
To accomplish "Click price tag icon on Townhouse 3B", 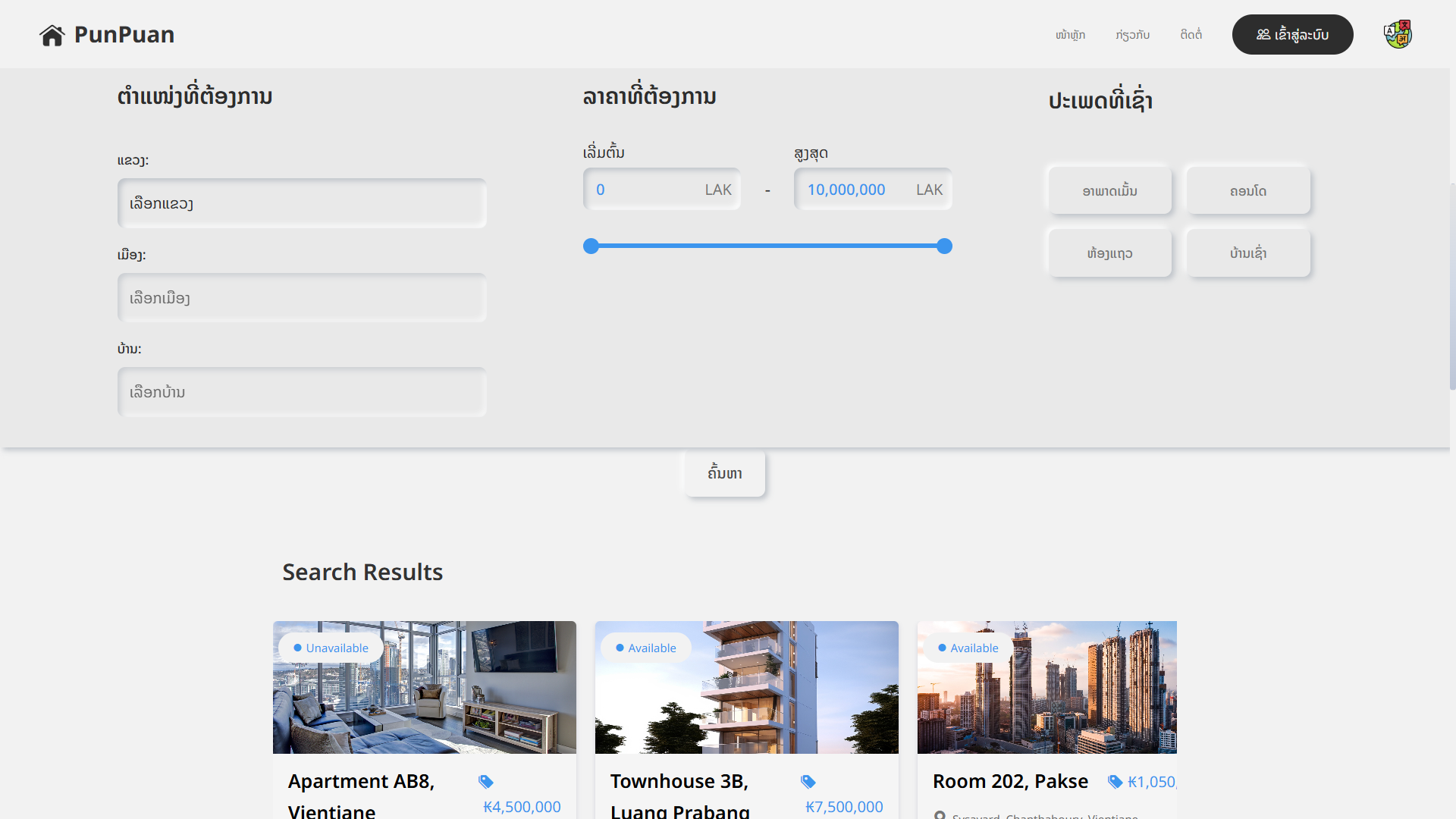I will click(808, 782).
